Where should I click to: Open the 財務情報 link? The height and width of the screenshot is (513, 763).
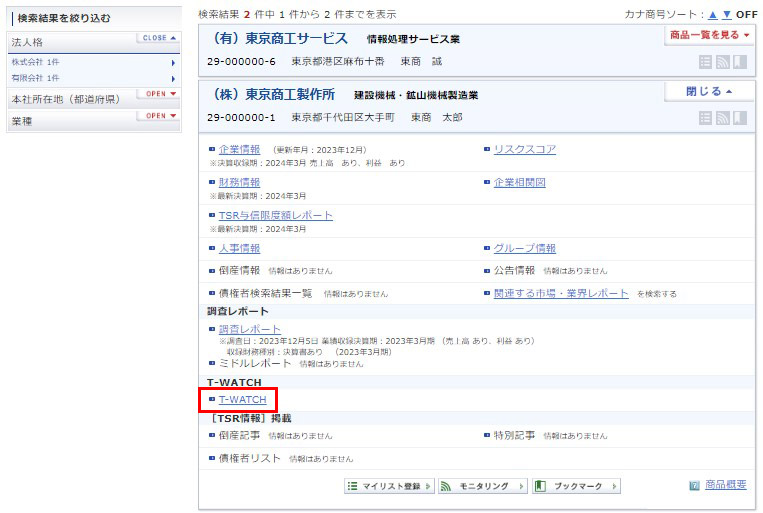pos(239,183)
